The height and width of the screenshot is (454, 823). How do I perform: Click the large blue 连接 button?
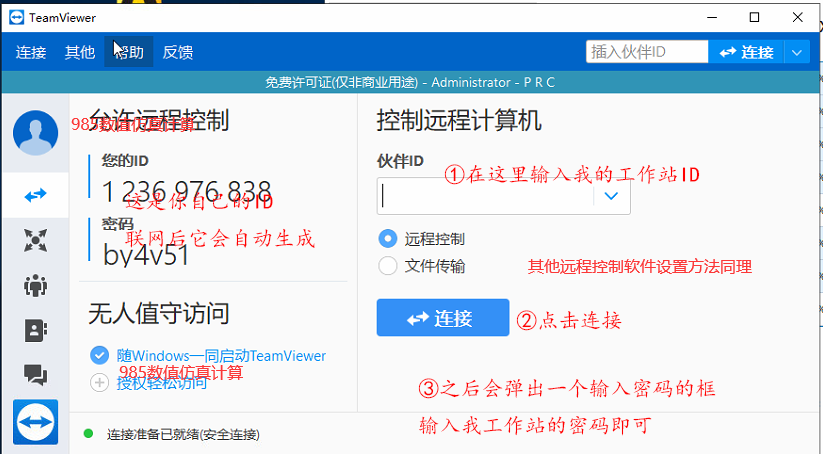pos(443,318)
